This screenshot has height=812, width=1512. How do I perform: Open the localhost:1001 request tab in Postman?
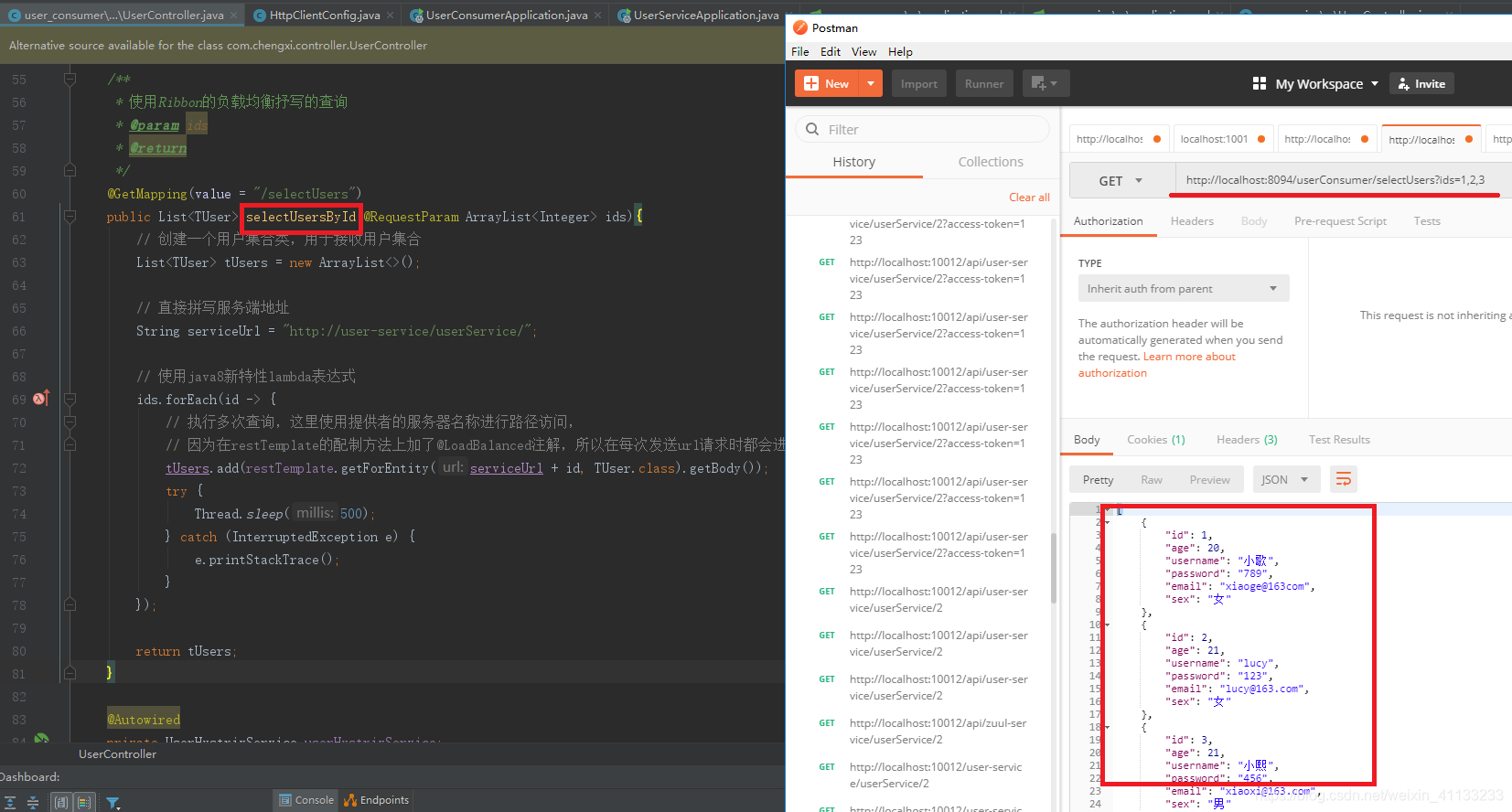(x=1221, y=139)
